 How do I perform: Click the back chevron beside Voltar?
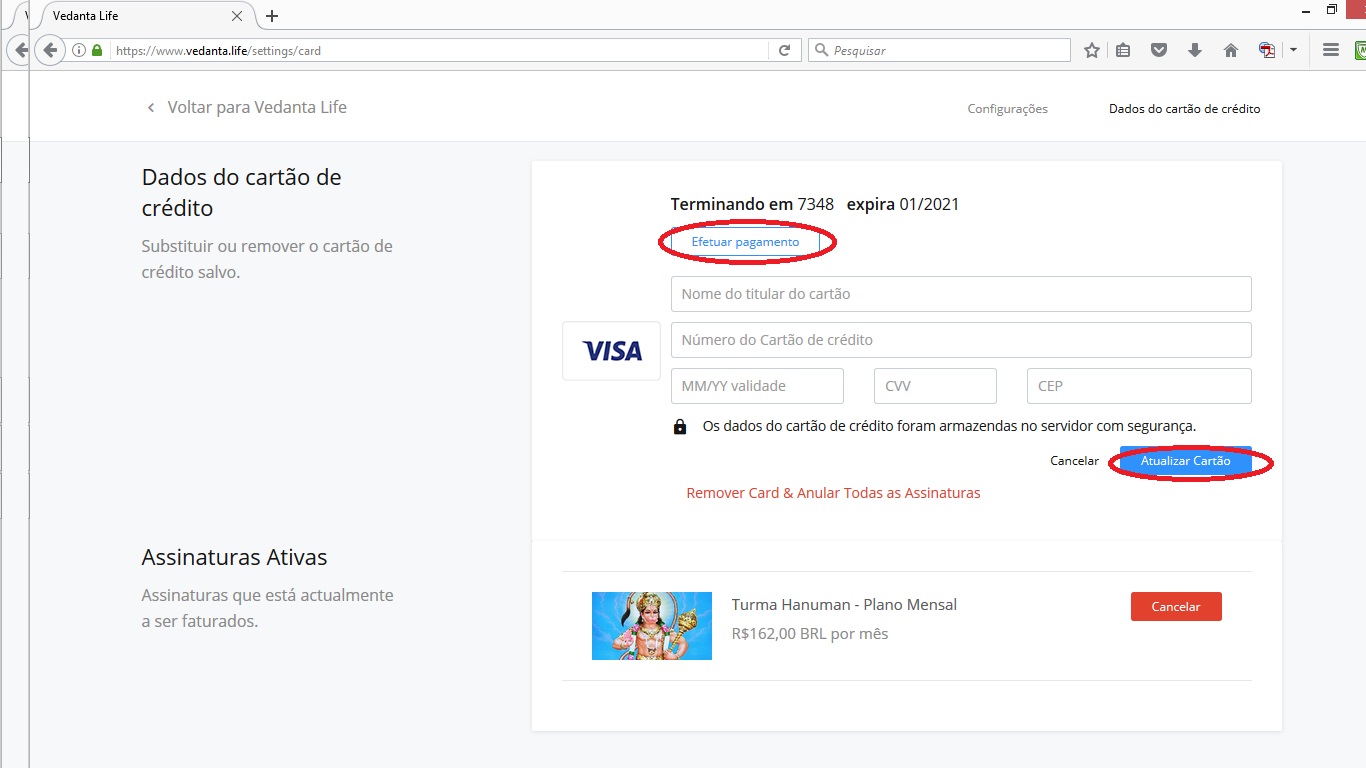click(x=151, y=108)
